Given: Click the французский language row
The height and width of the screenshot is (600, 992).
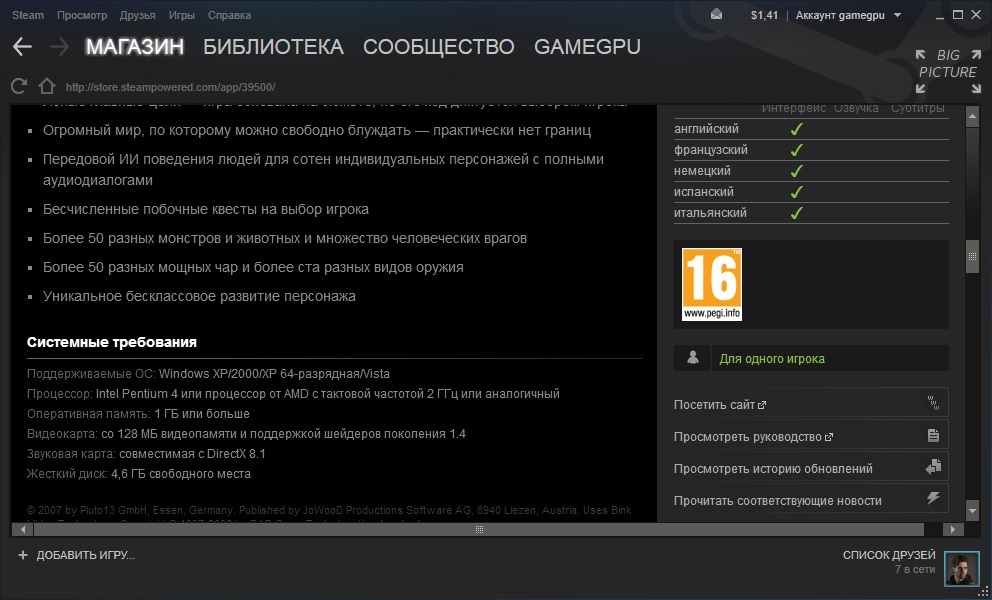Looking at the screenshot, I should (x=811, y=150).
